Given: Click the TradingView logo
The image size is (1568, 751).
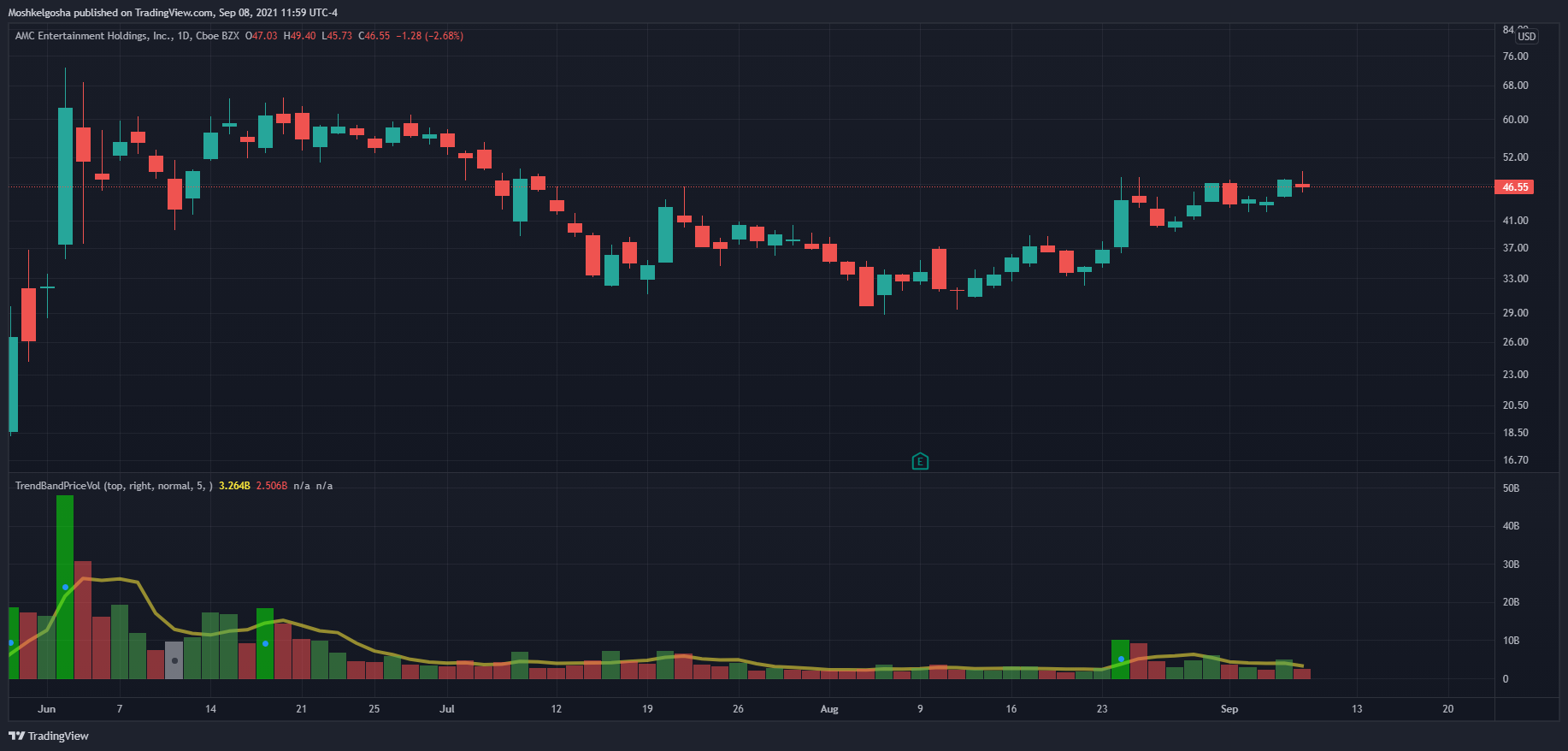Looking at the screenshot, I should coord(49,736).
